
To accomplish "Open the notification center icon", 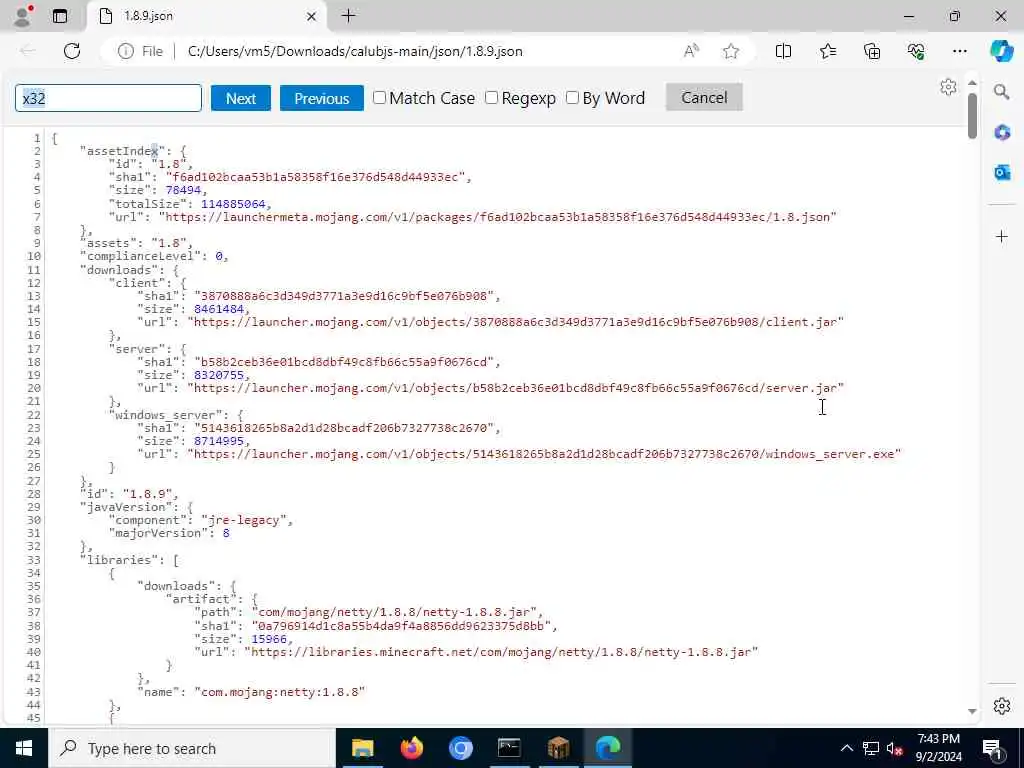I will pyautogui.click(x=992, y=748).
